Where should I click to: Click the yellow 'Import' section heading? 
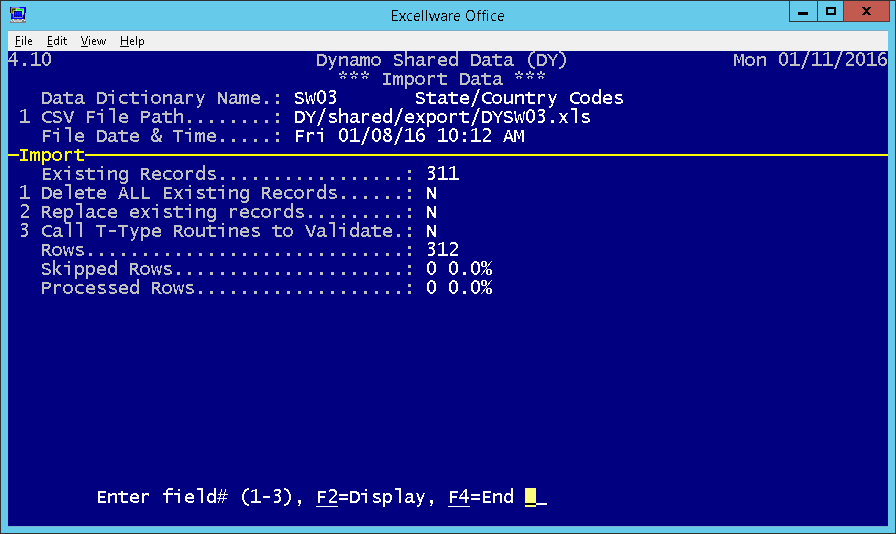pos(52,155)
